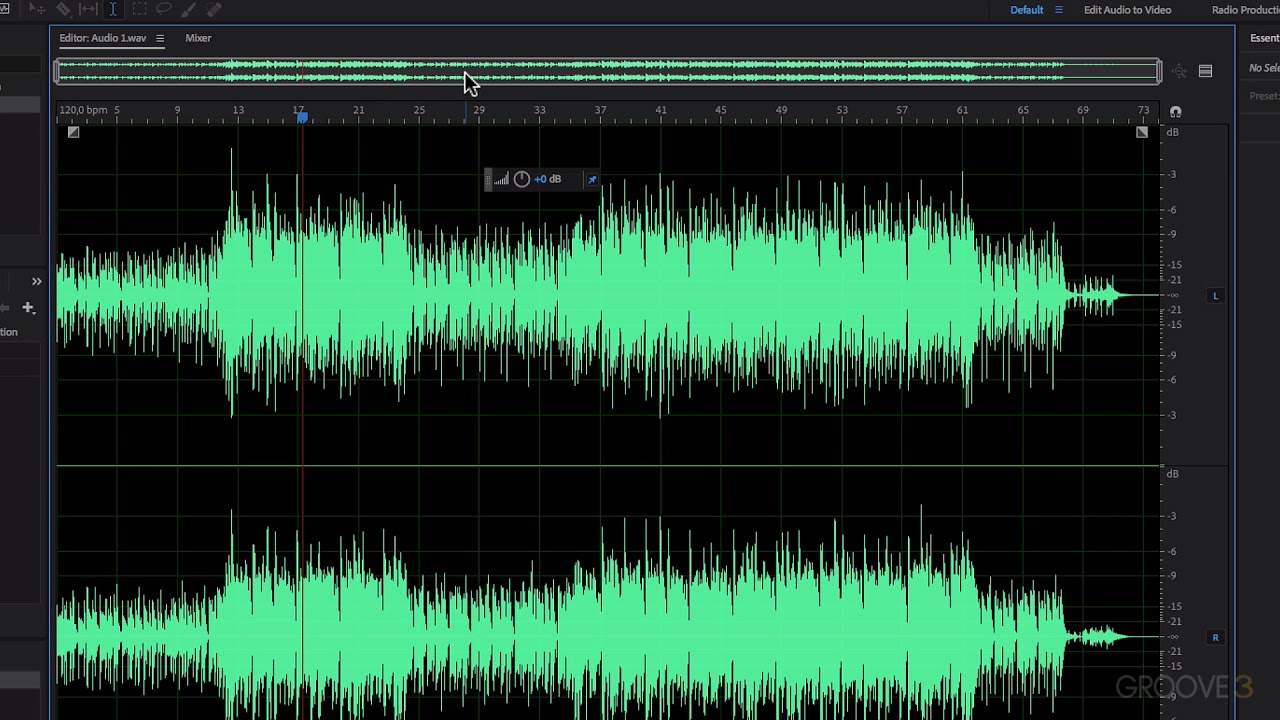Click ruler mark 33 on the timeline

539,110
